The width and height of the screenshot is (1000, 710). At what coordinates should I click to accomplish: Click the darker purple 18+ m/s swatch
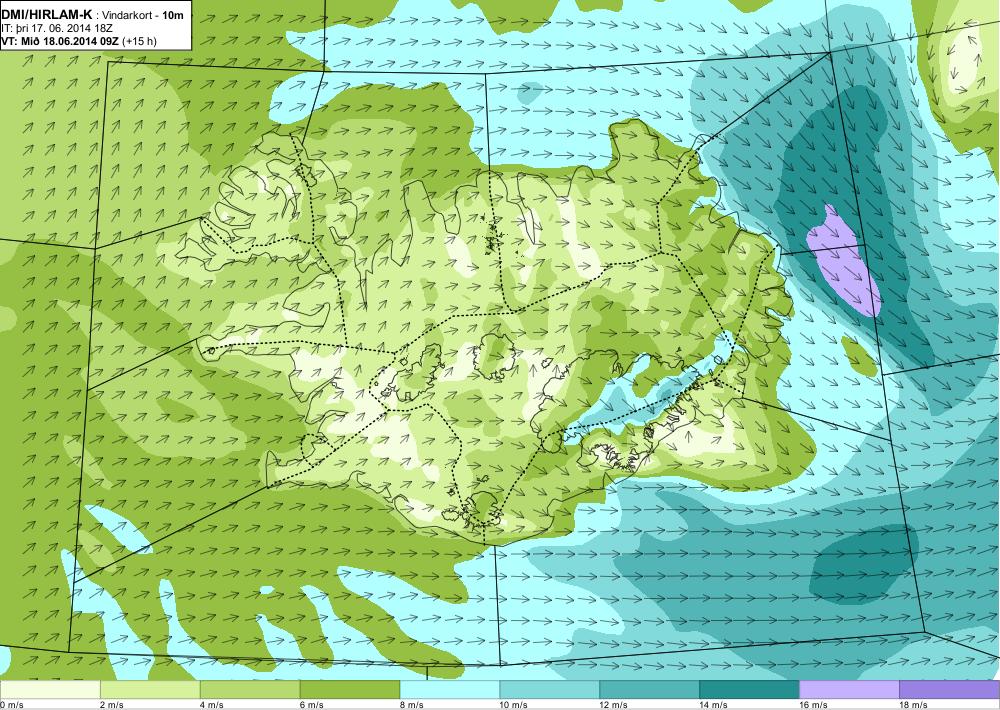949,690
